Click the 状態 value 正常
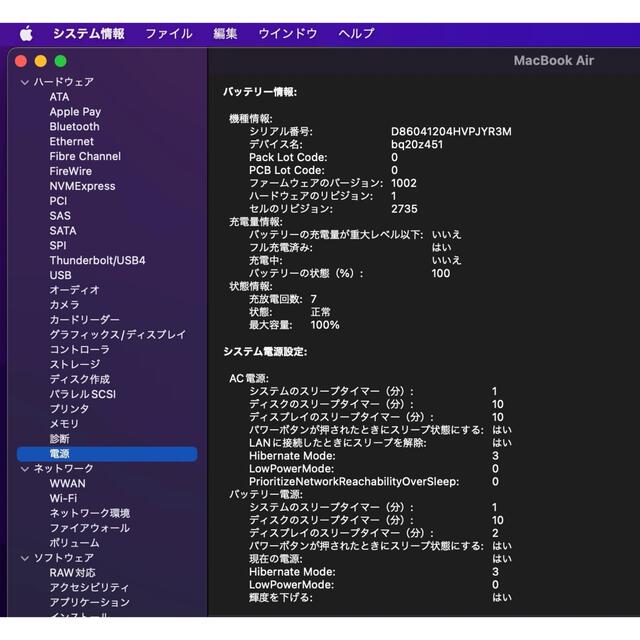 pos(320,312)
